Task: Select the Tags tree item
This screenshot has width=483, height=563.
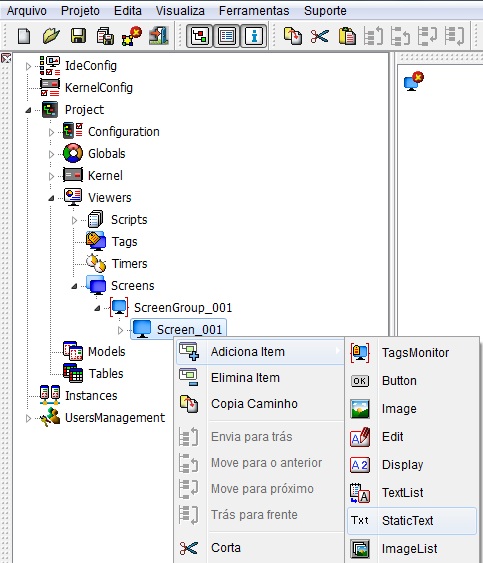Action: (124, 242)
